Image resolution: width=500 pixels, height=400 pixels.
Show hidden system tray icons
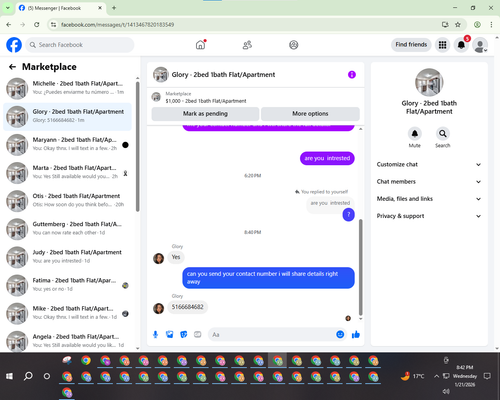[x=436, y=376]
